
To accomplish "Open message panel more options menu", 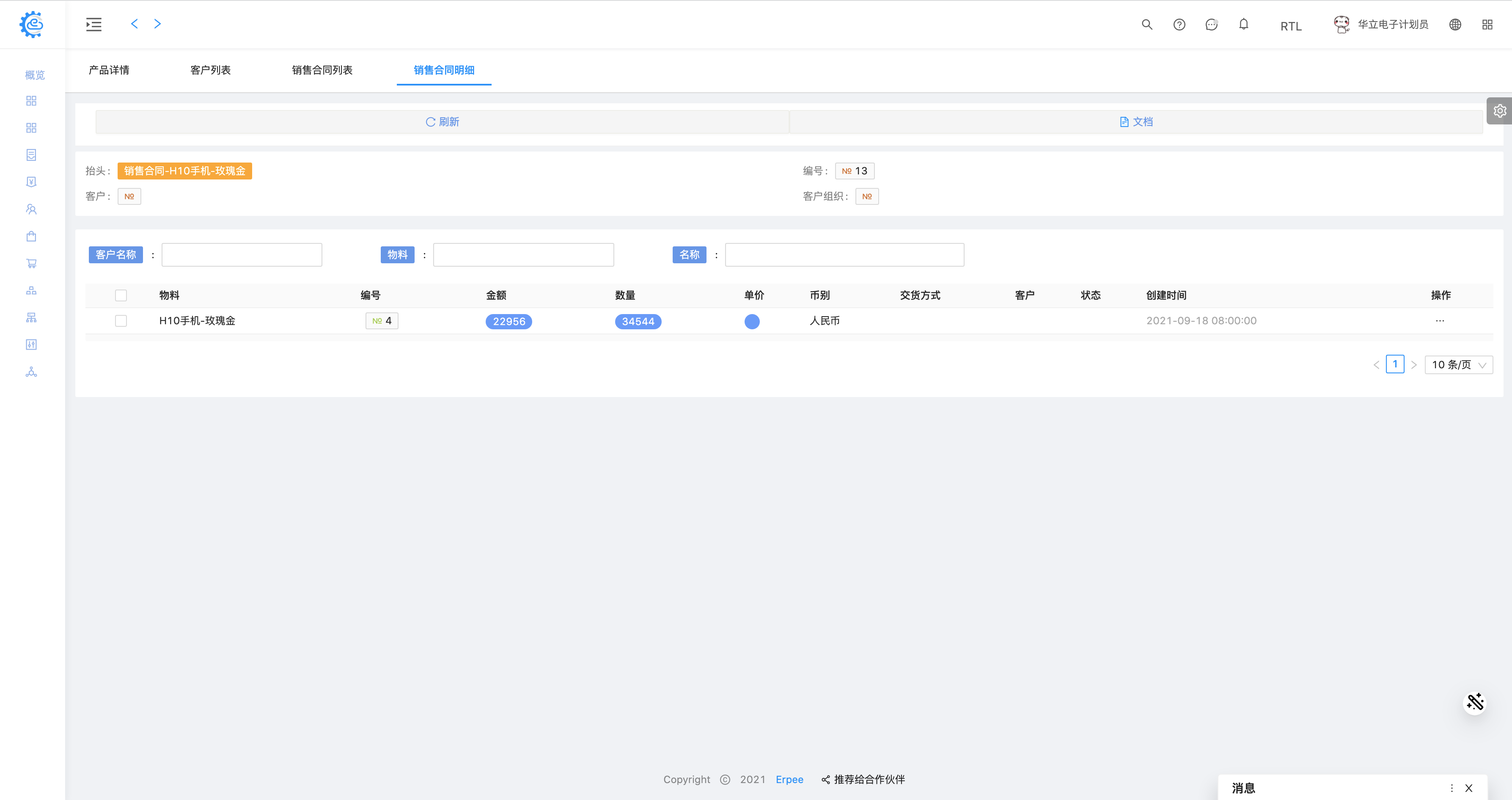I will pos(1452,788).
